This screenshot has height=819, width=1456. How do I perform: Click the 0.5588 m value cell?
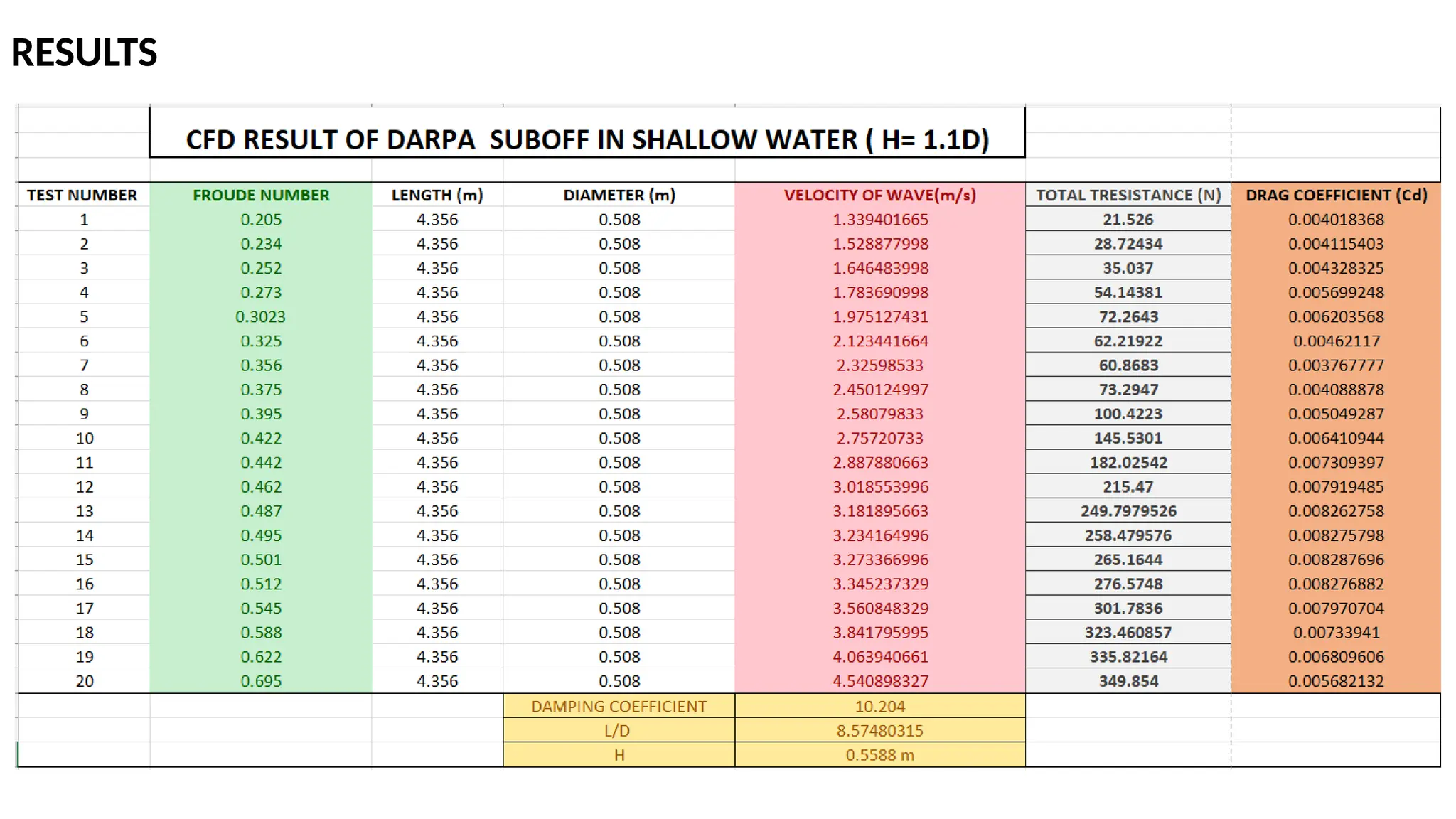point(880,755)
